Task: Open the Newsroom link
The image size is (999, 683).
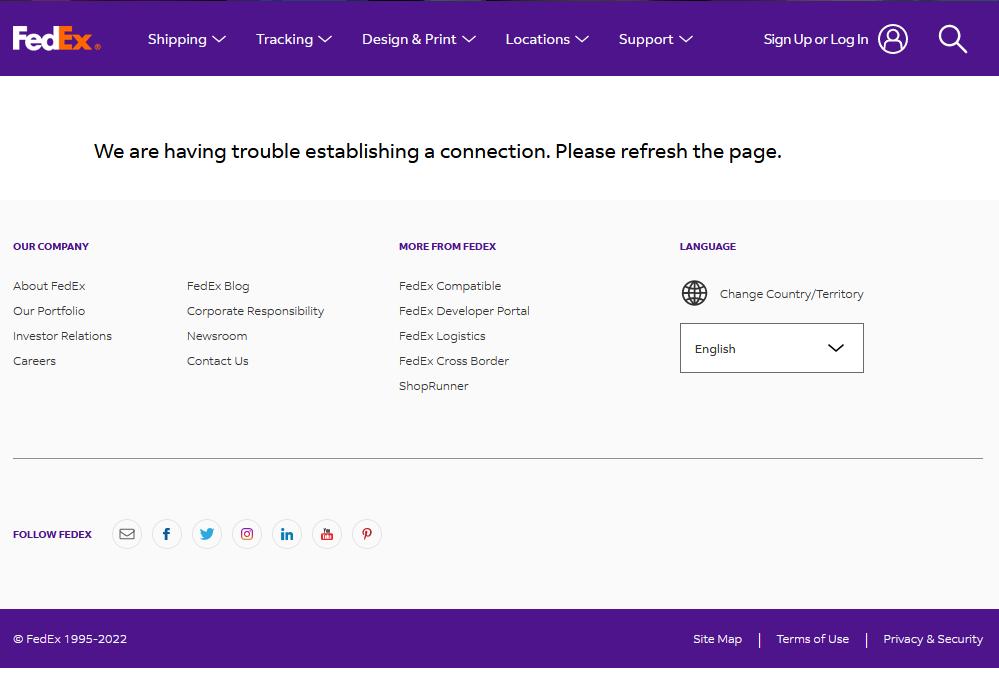Action: (217, 336)
